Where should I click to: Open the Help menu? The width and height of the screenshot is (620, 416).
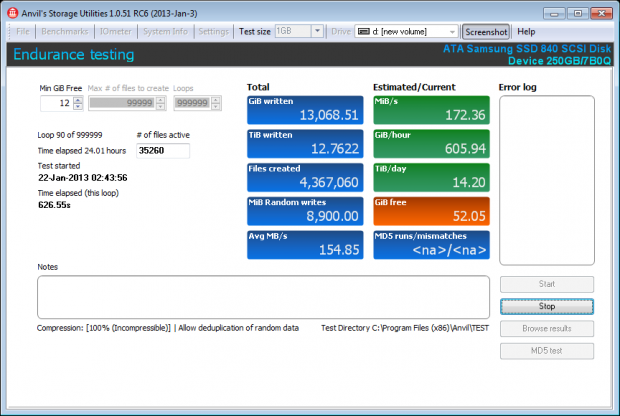pos(526,32)
